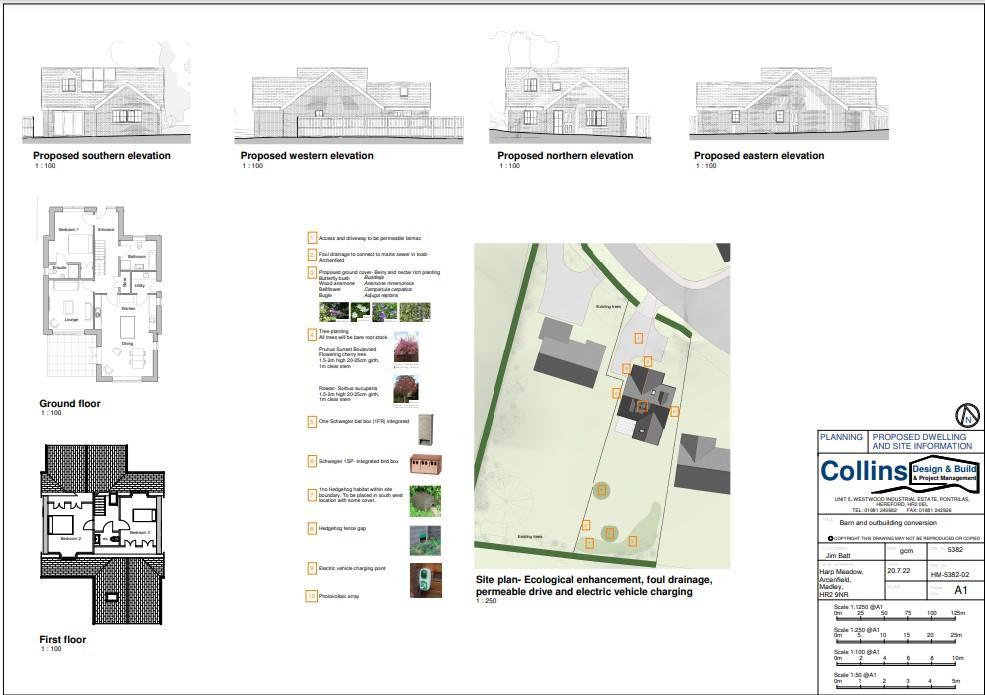Click 'Proposed eastern elevation' caption

(759, 156)
